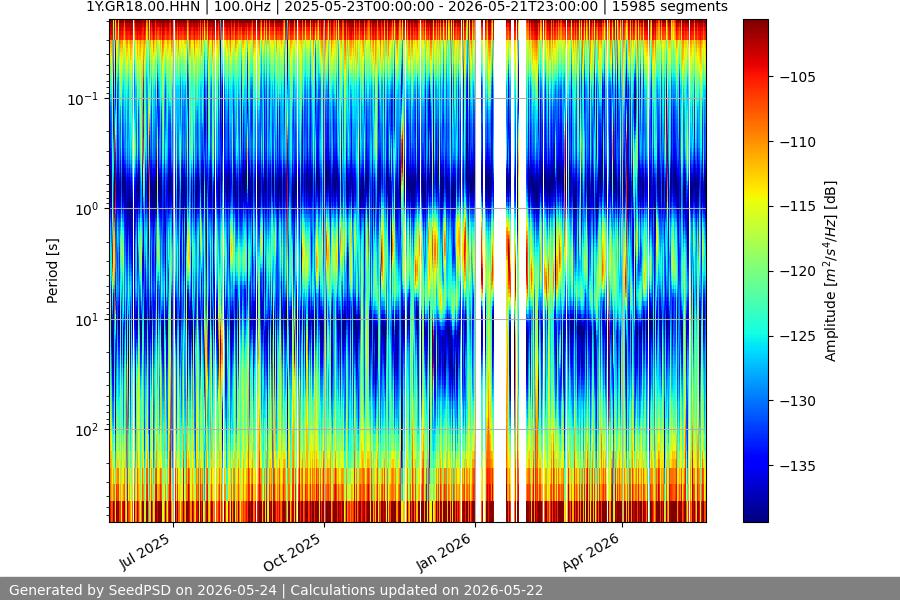Screen dimensions: 900x600
Task: Click the −105 colorbar tick label
Action: pyautogui.click(x=798, y=77)
